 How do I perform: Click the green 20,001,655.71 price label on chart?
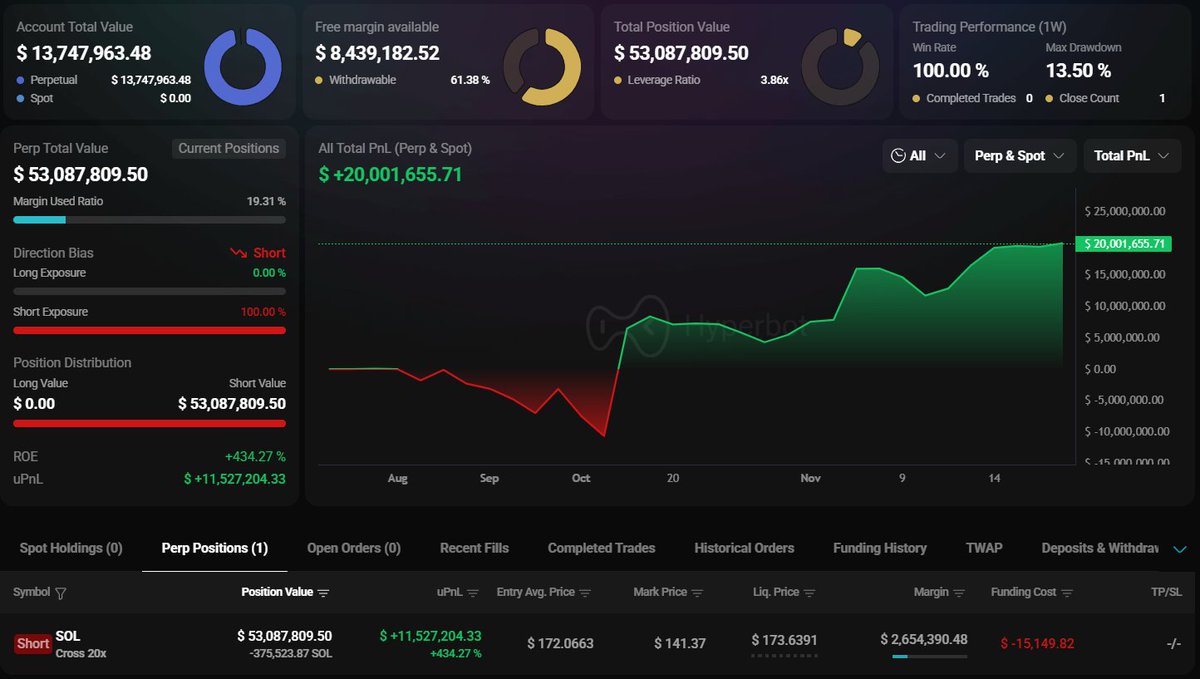pyautogui.click(x=1122, y=244)
